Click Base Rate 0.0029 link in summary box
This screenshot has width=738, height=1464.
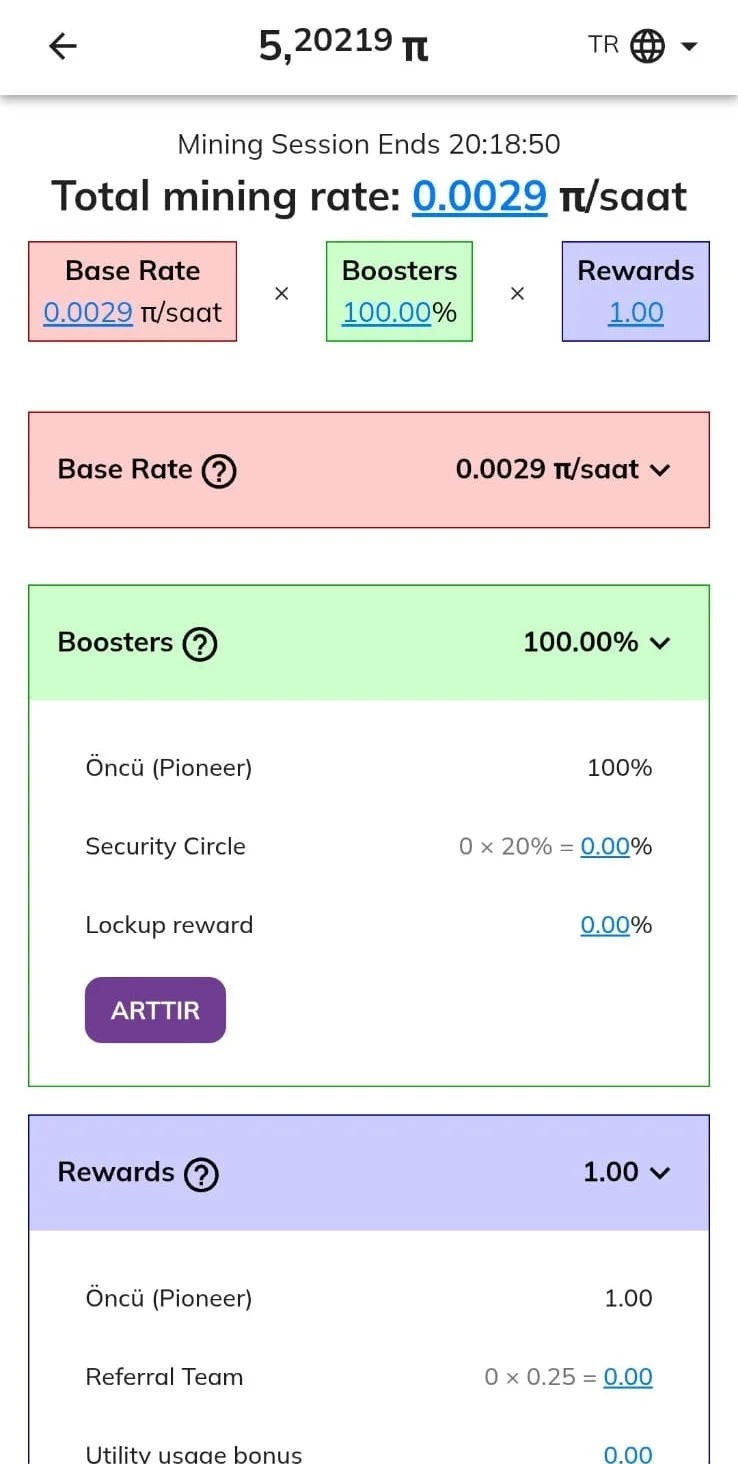pyautogui.click(x=88, y=312)
